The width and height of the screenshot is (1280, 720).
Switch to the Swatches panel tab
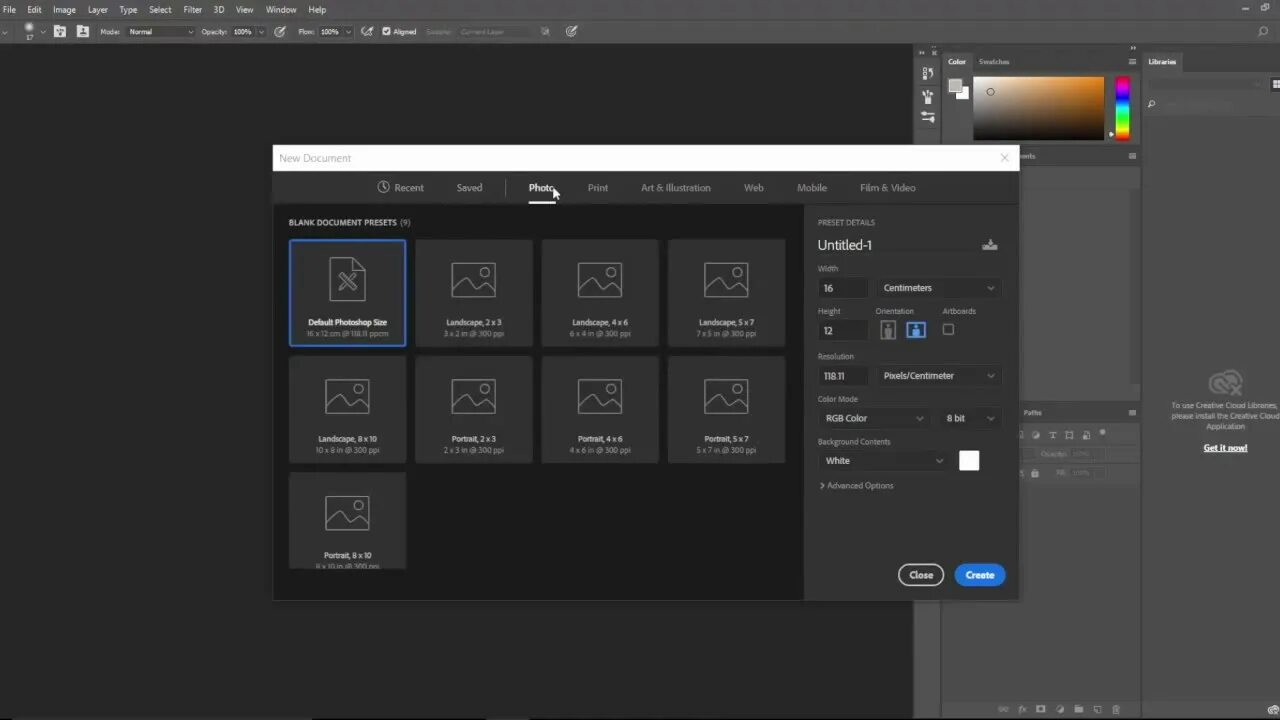[x=994, y=62]
